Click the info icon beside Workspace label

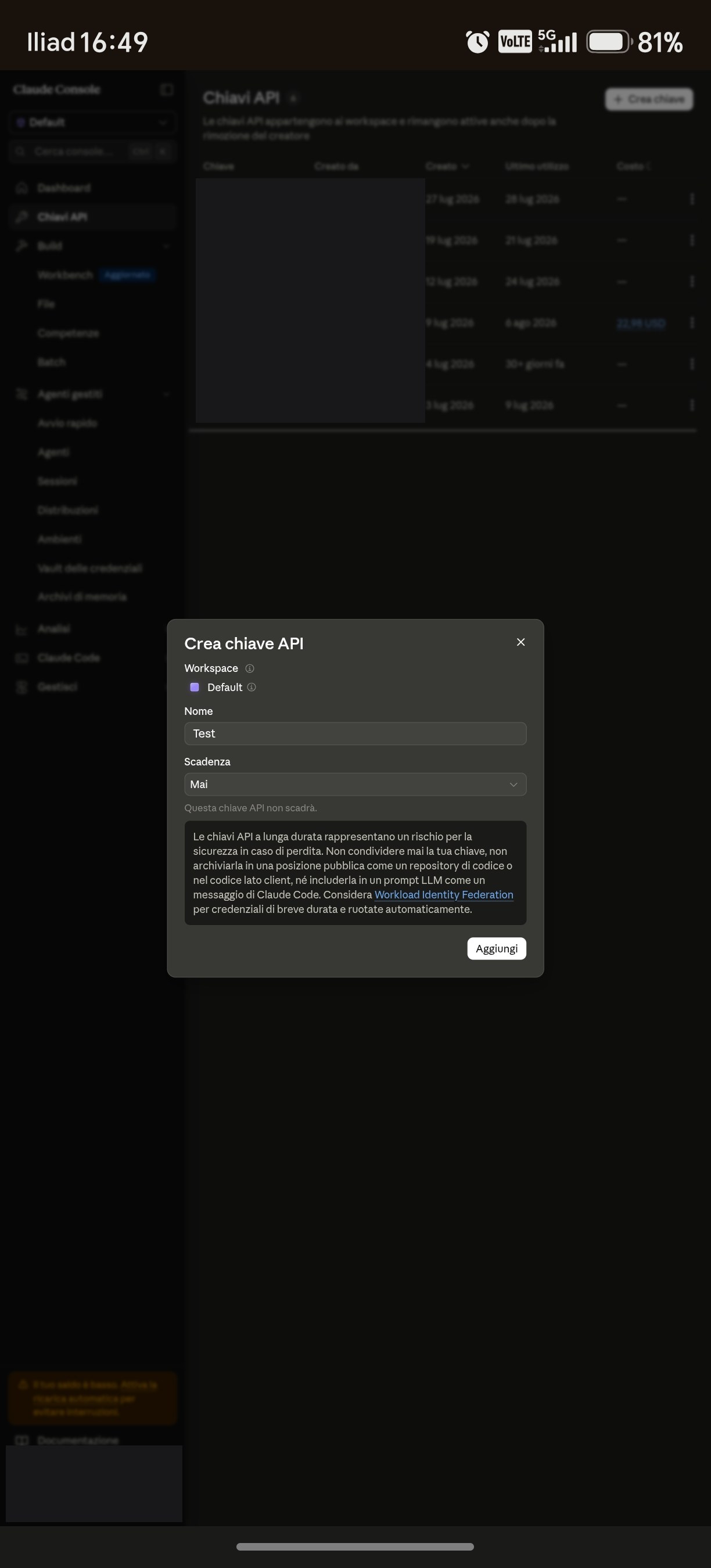pyautogui.click(x=250, y=668)
